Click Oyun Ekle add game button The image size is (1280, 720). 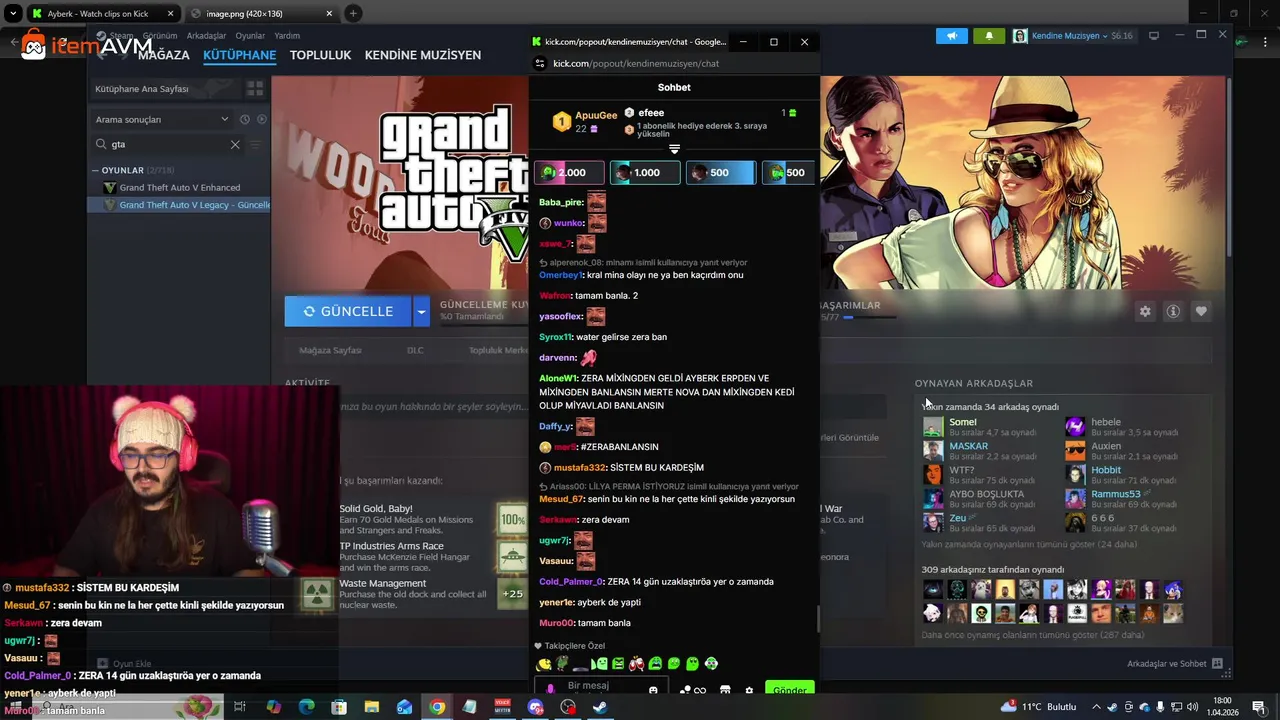(124, 664)
